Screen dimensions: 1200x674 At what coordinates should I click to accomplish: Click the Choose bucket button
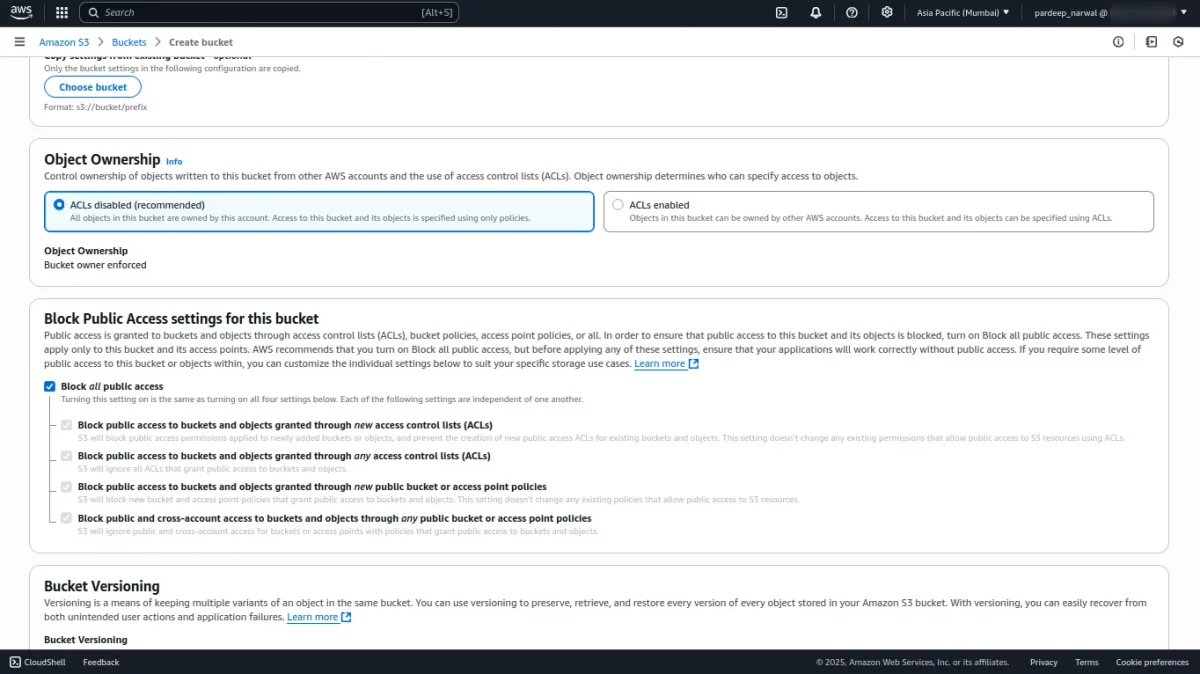click(92, 87)
